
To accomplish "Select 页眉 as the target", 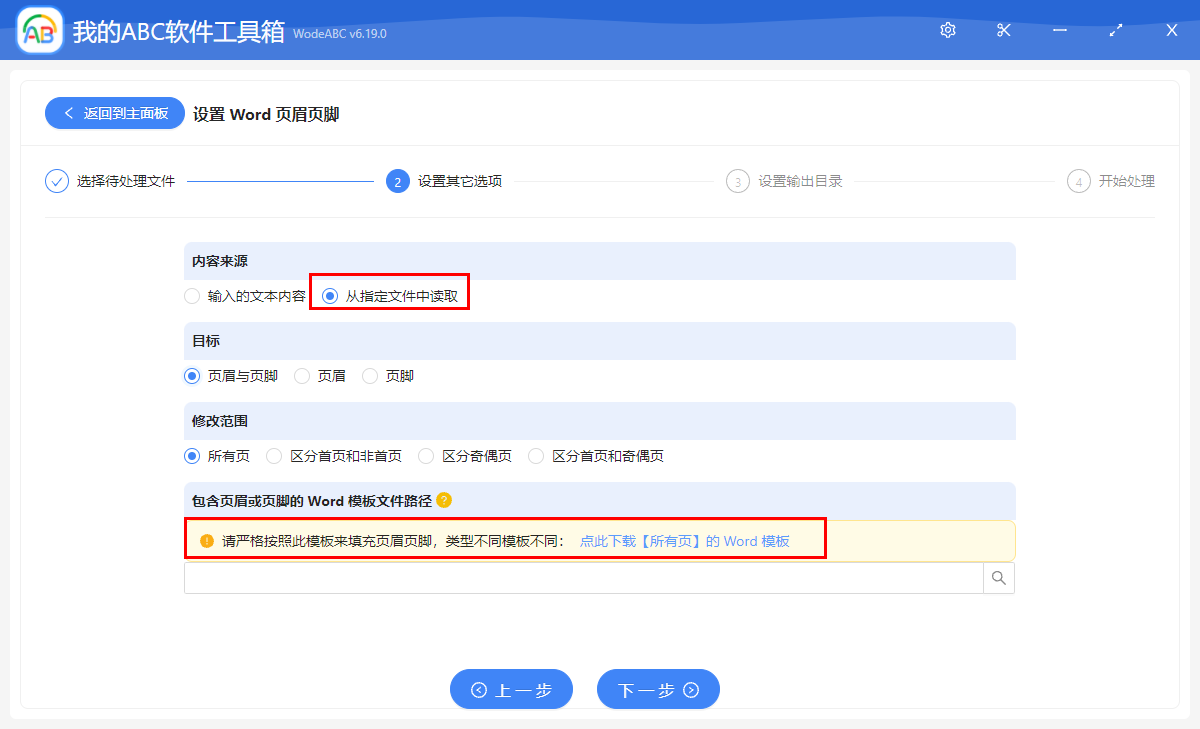I will pyautogui.click(x=301, y=375).
